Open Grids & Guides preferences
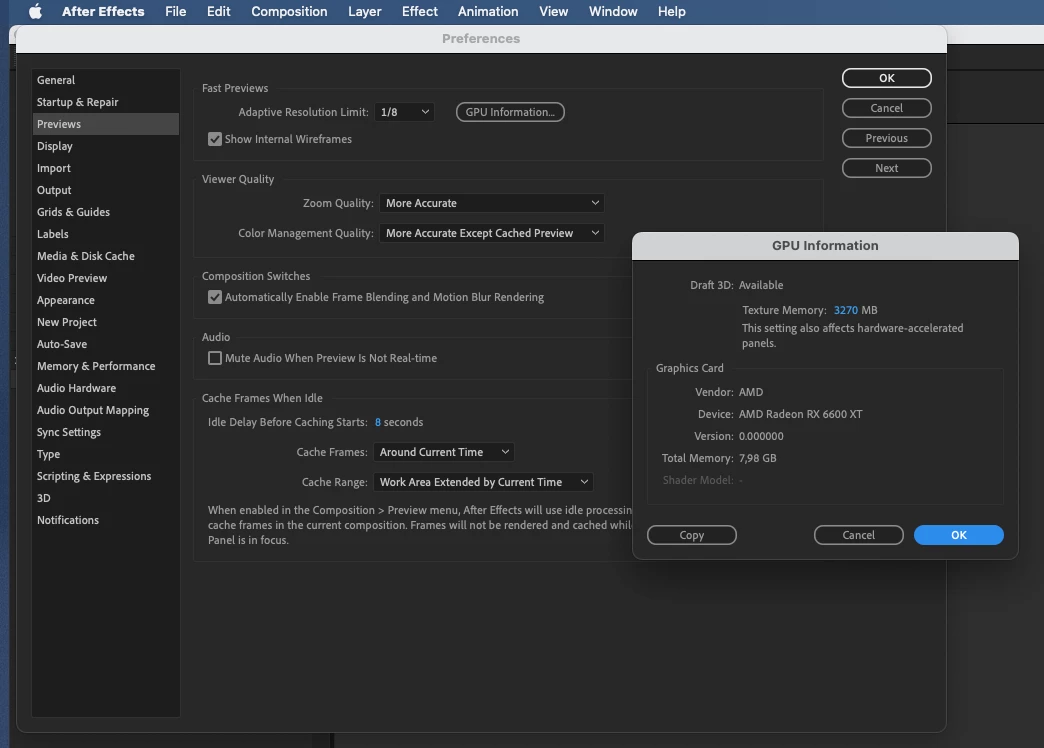The width and height of the screenshot is (1044, 748). [106, 212]
